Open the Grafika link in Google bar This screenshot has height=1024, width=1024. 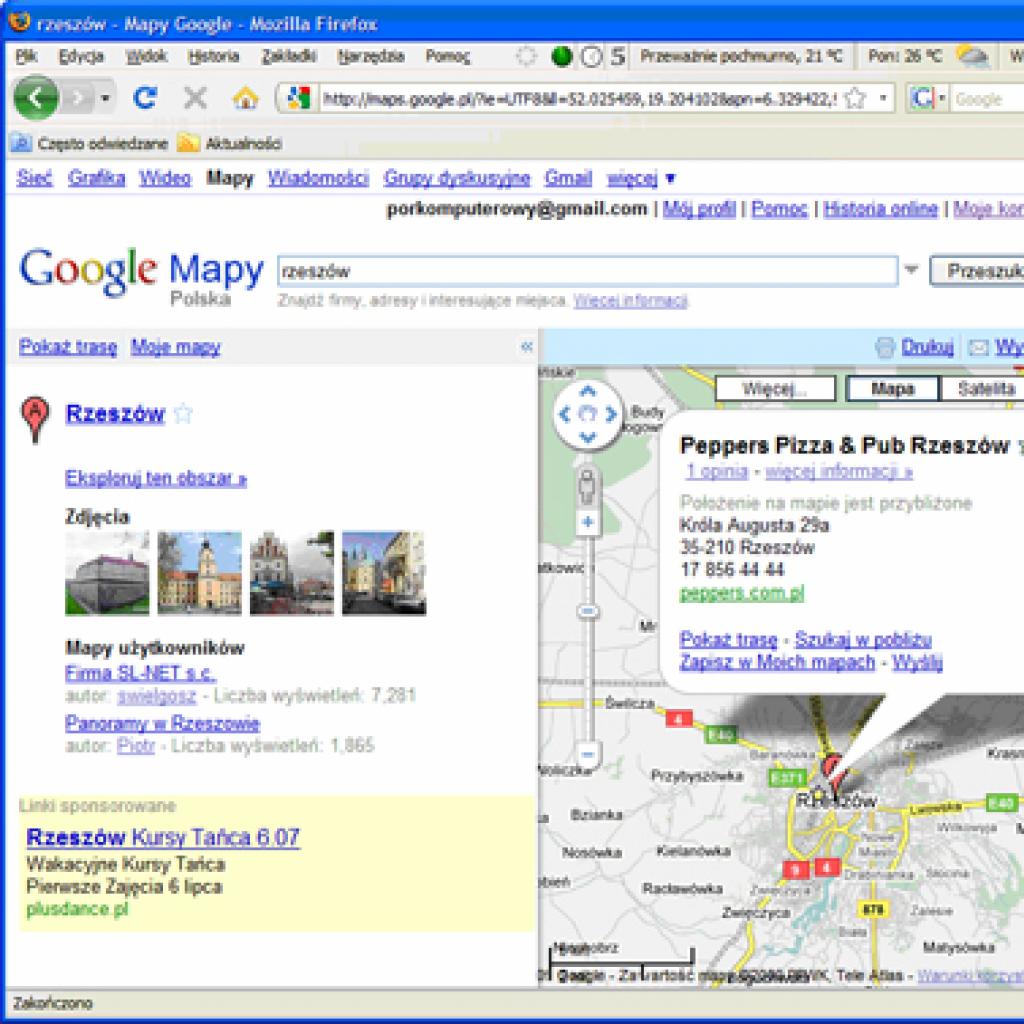pos(96,178)
